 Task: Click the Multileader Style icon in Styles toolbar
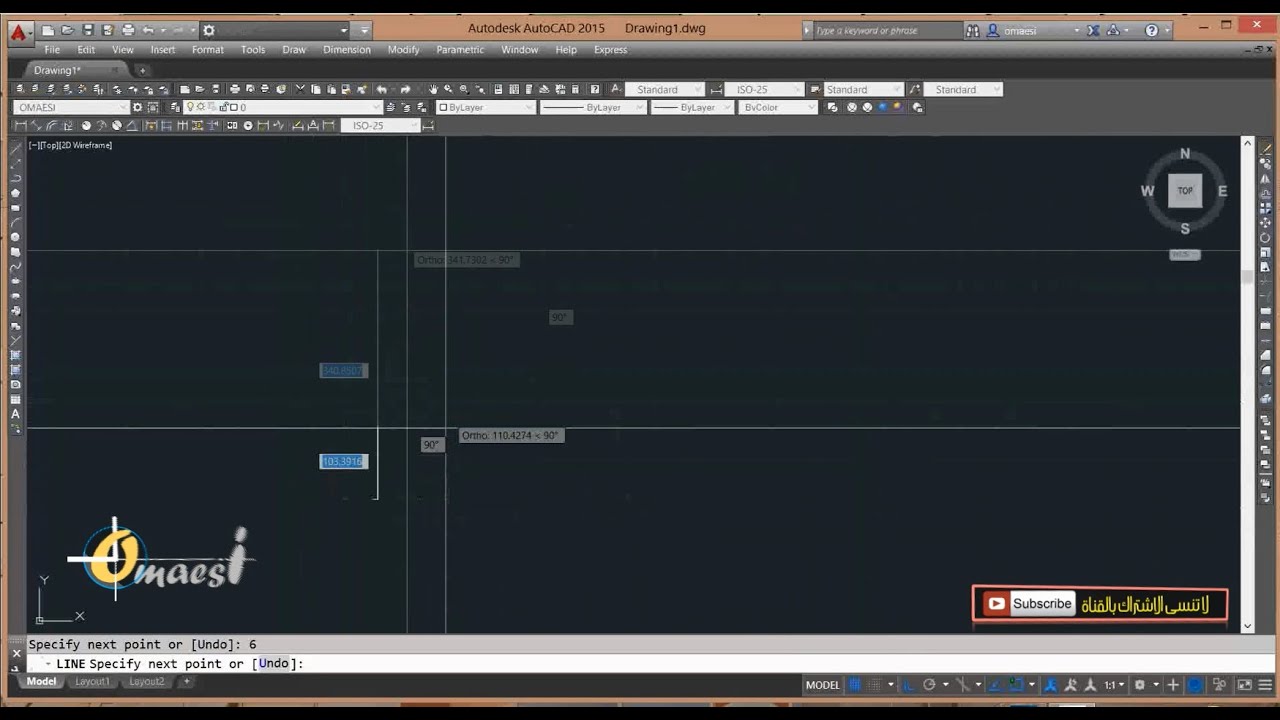tap(914, 89)
